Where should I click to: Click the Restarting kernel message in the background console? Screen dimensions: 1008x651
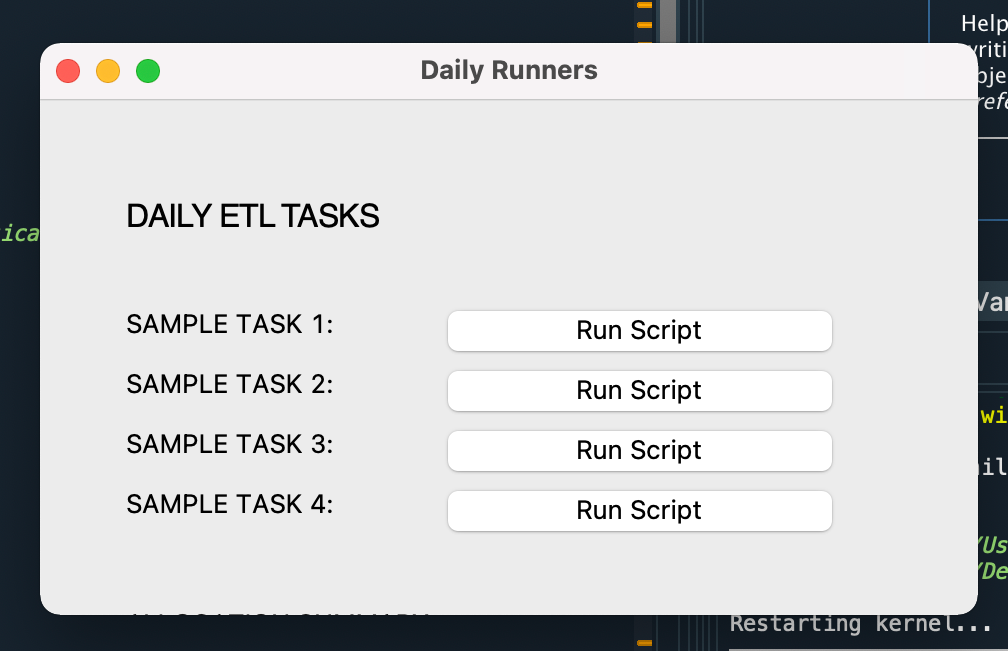coord(861,623)
